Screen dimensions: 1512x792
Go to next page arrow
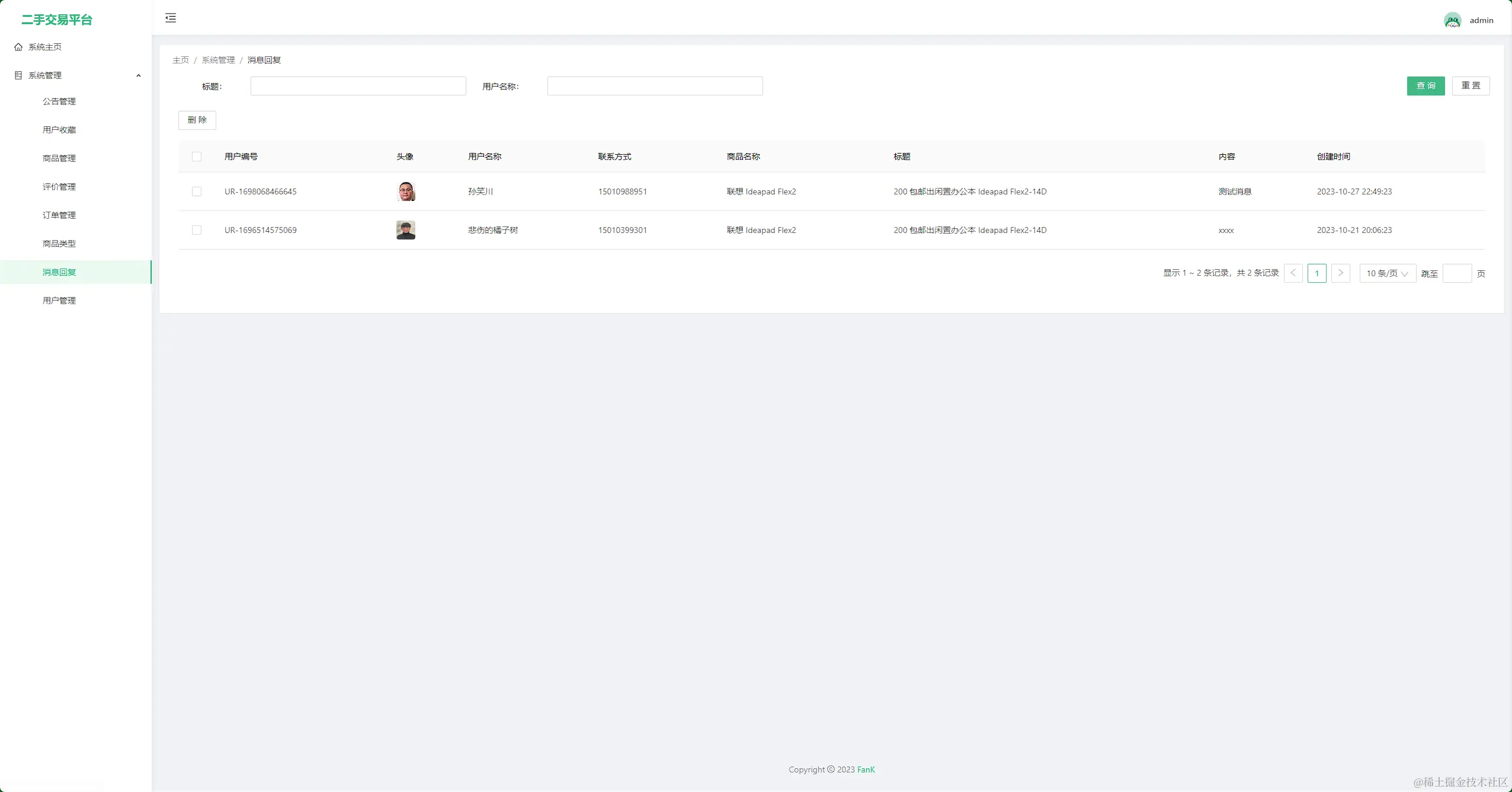[1340, 273]
